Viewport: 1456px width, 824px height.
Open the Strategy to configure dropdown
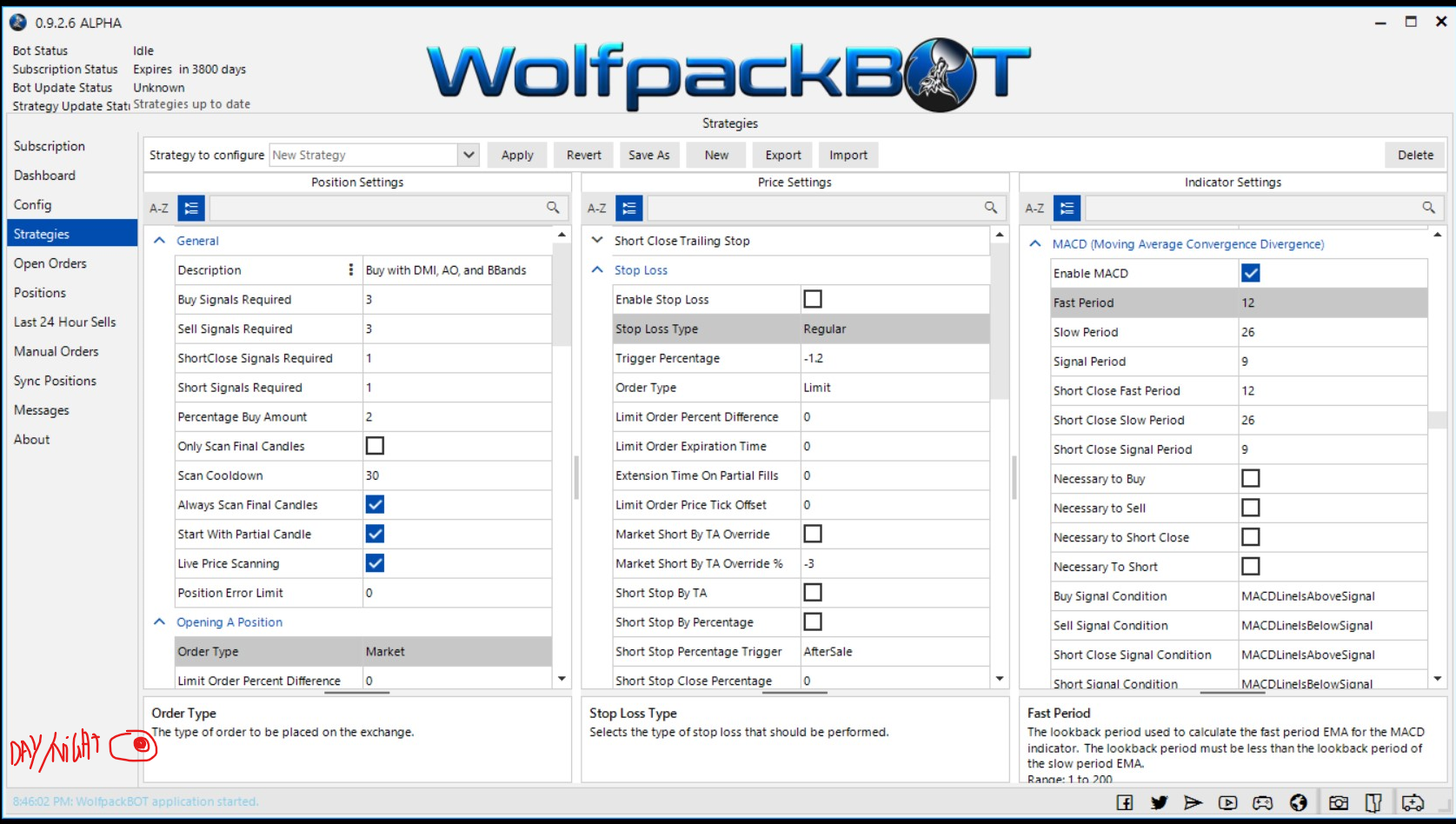[469, 155]
